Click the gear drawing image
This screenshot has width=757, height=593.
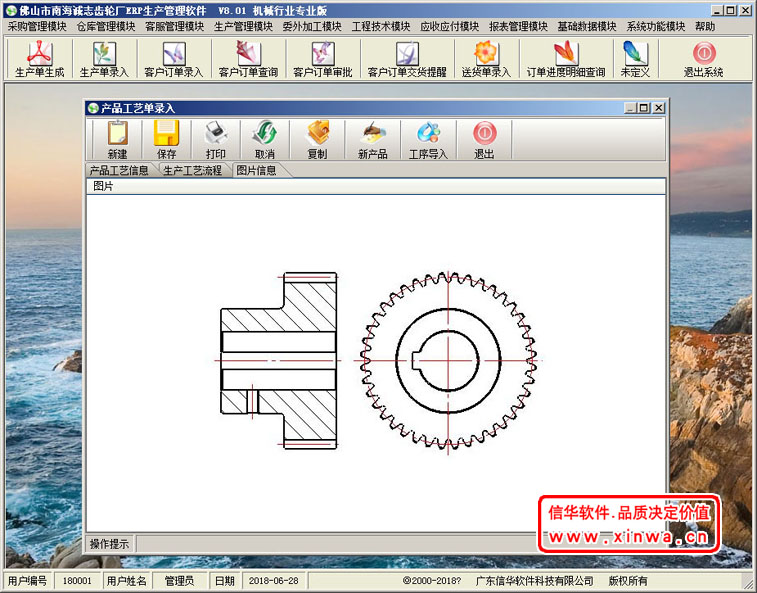pos(377,362)
